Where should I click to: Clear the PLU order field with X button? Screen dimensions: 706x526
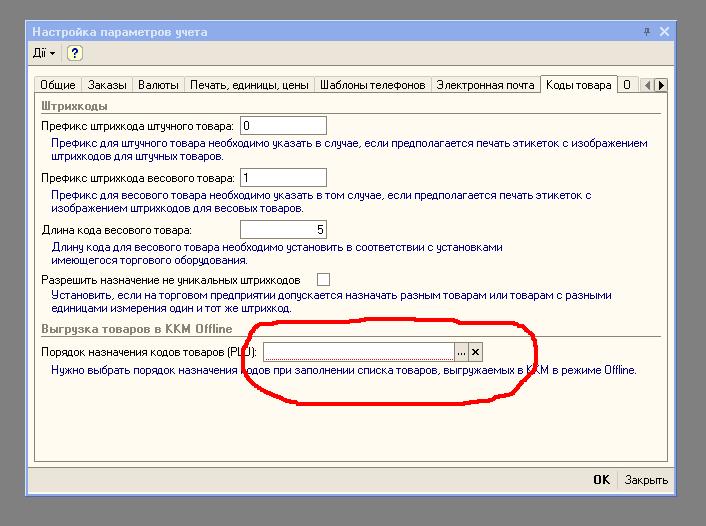click(x=476, y=352)
